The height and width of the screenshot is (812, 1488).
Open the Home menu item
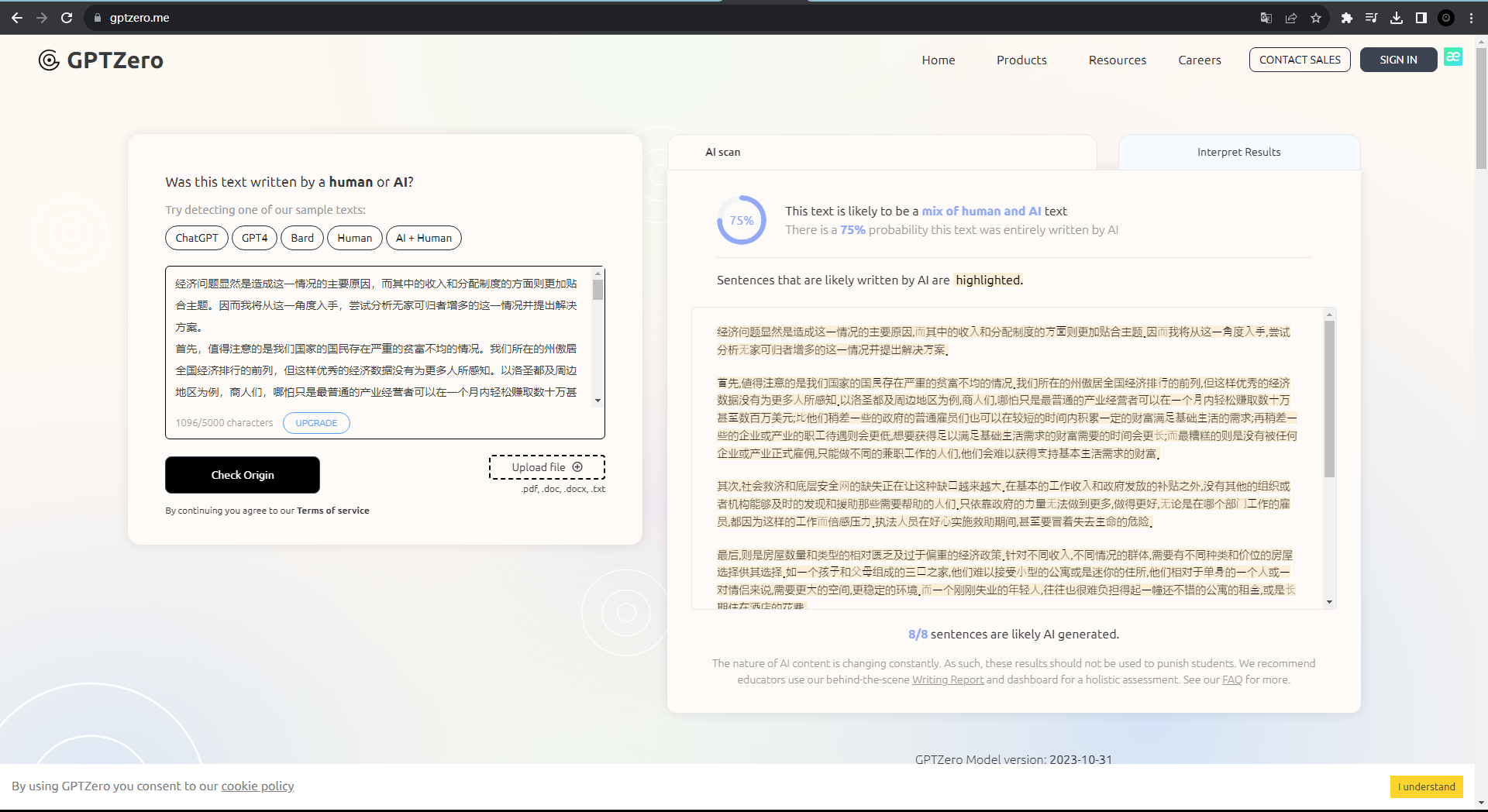tap(939, 60)
